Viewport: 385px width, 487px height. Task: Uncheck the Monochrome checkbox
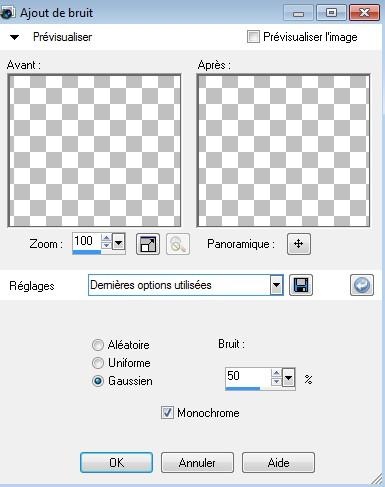(167, 413)
